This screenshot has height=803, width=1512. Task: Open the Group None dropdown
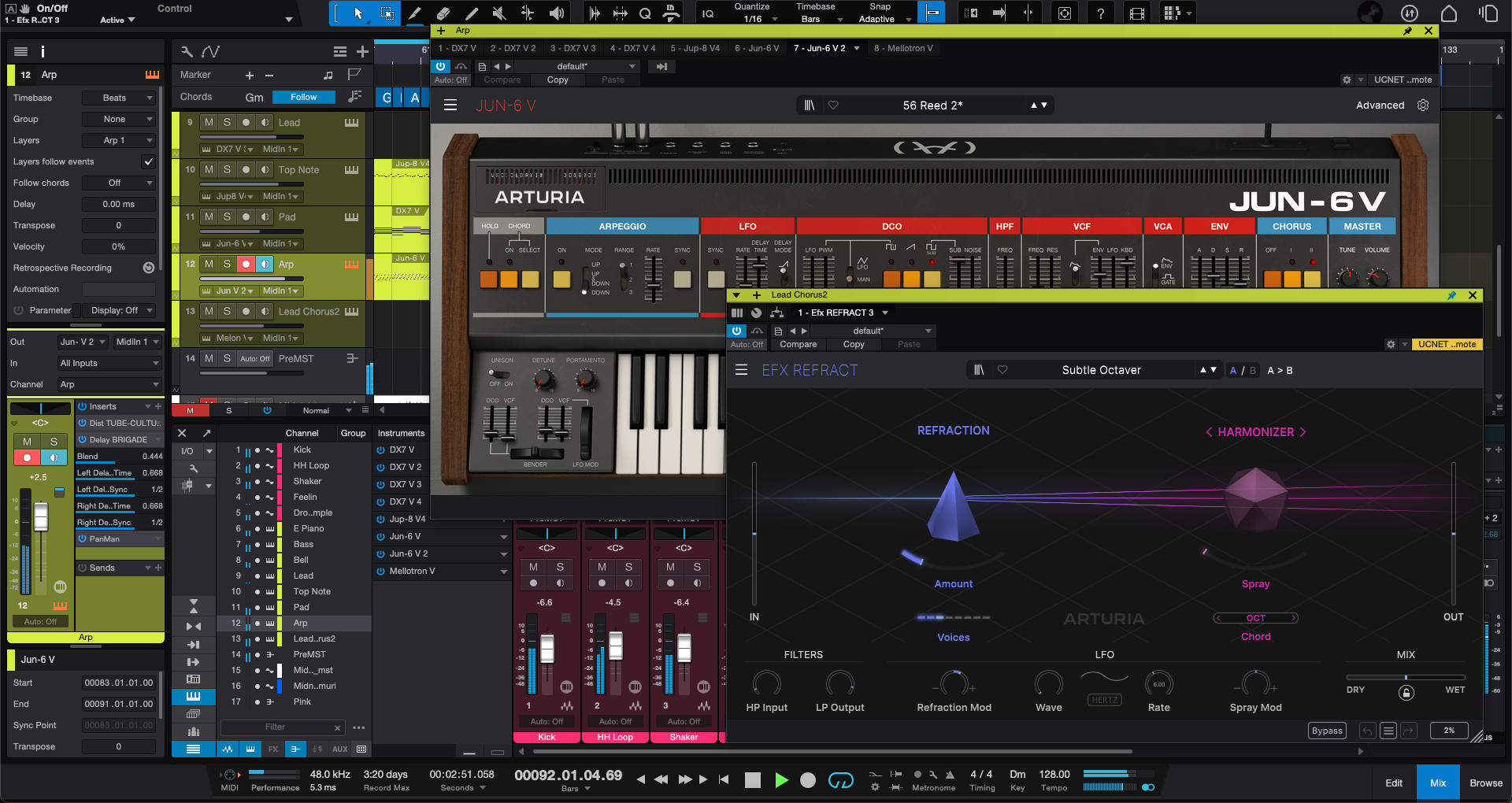(119, 119)
